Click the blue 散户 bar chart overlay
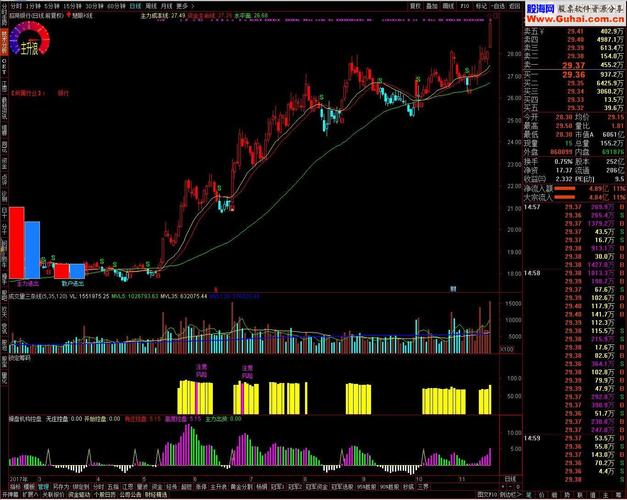This screenshot has height=500, width=627. click(x=32, y=250)
